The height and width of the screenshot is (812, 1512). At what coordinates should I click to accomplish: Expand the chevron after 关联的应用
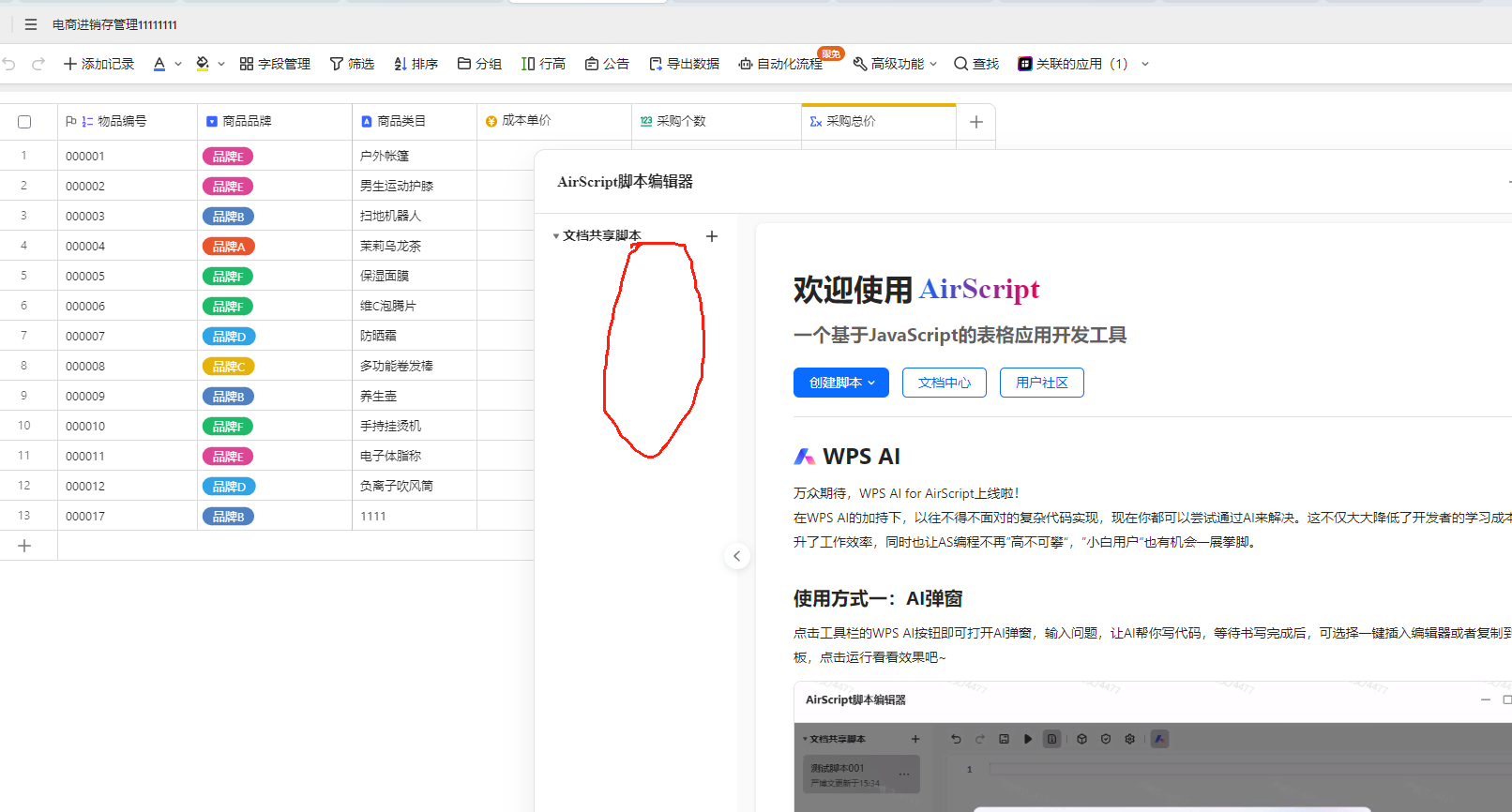[1145, 64]
